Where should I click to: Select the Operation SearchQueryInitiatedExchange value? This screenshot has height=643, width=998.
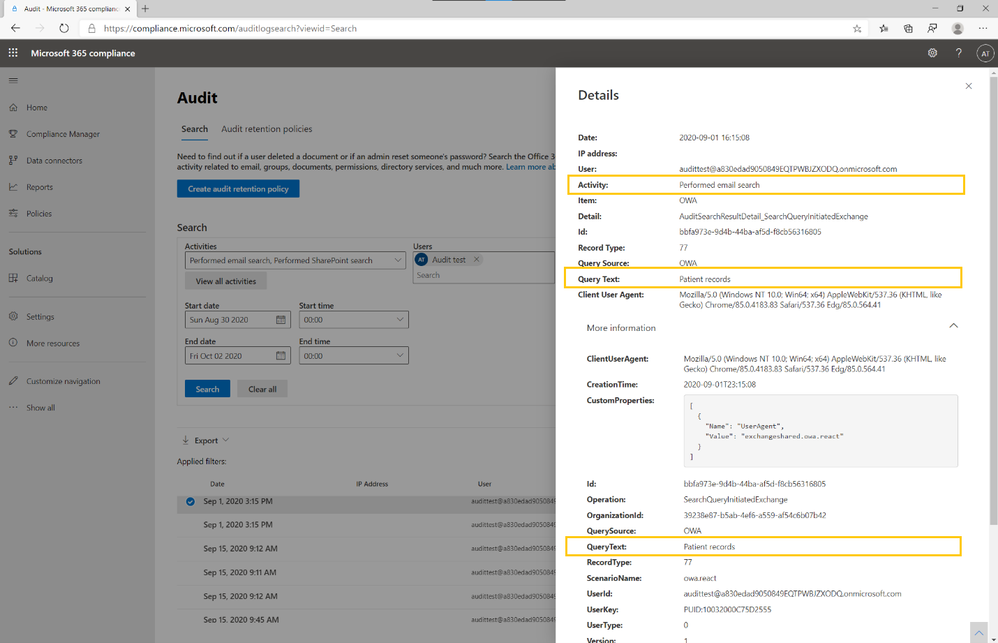point(735,500)
